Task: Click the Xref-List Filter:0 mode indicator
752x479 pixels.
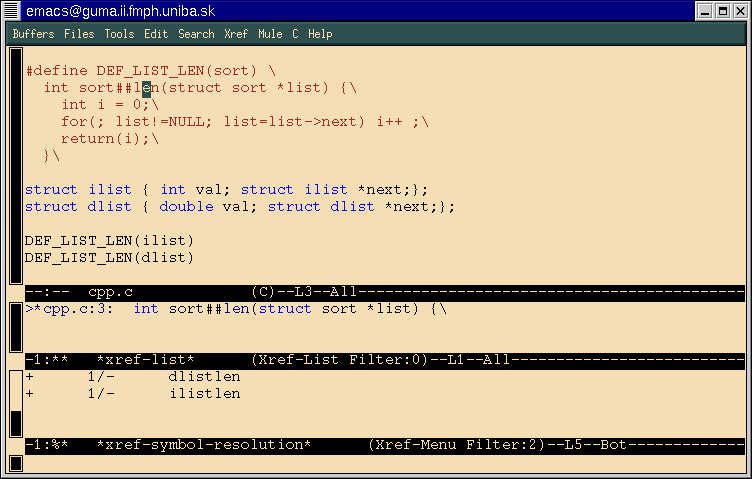Action: [340, 360]
